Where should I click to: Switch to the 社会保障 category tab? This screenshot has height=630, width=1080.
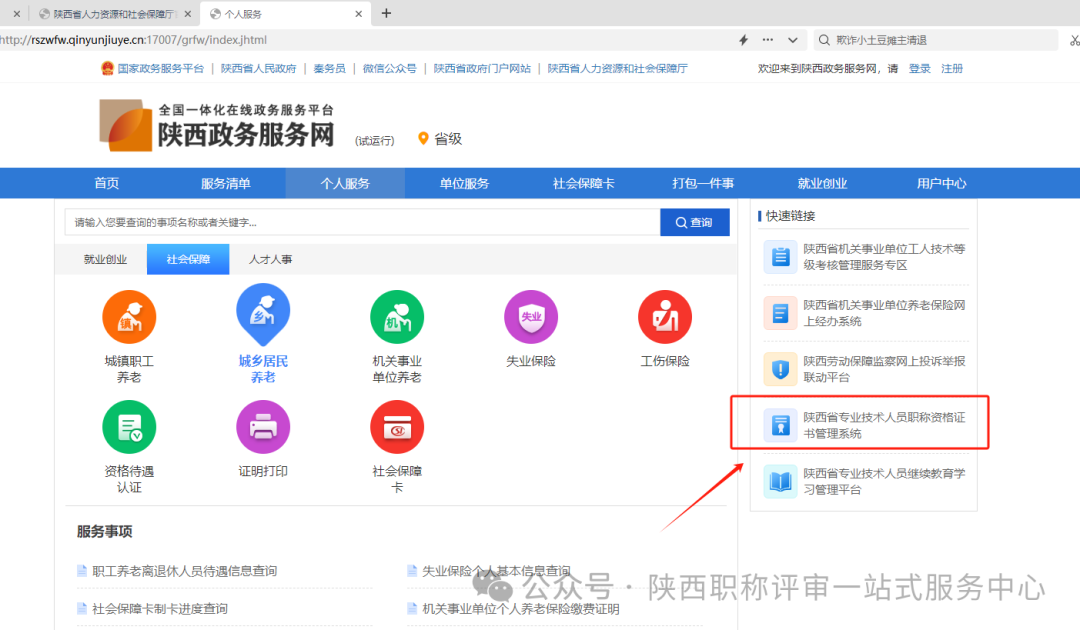coord(188,259)
